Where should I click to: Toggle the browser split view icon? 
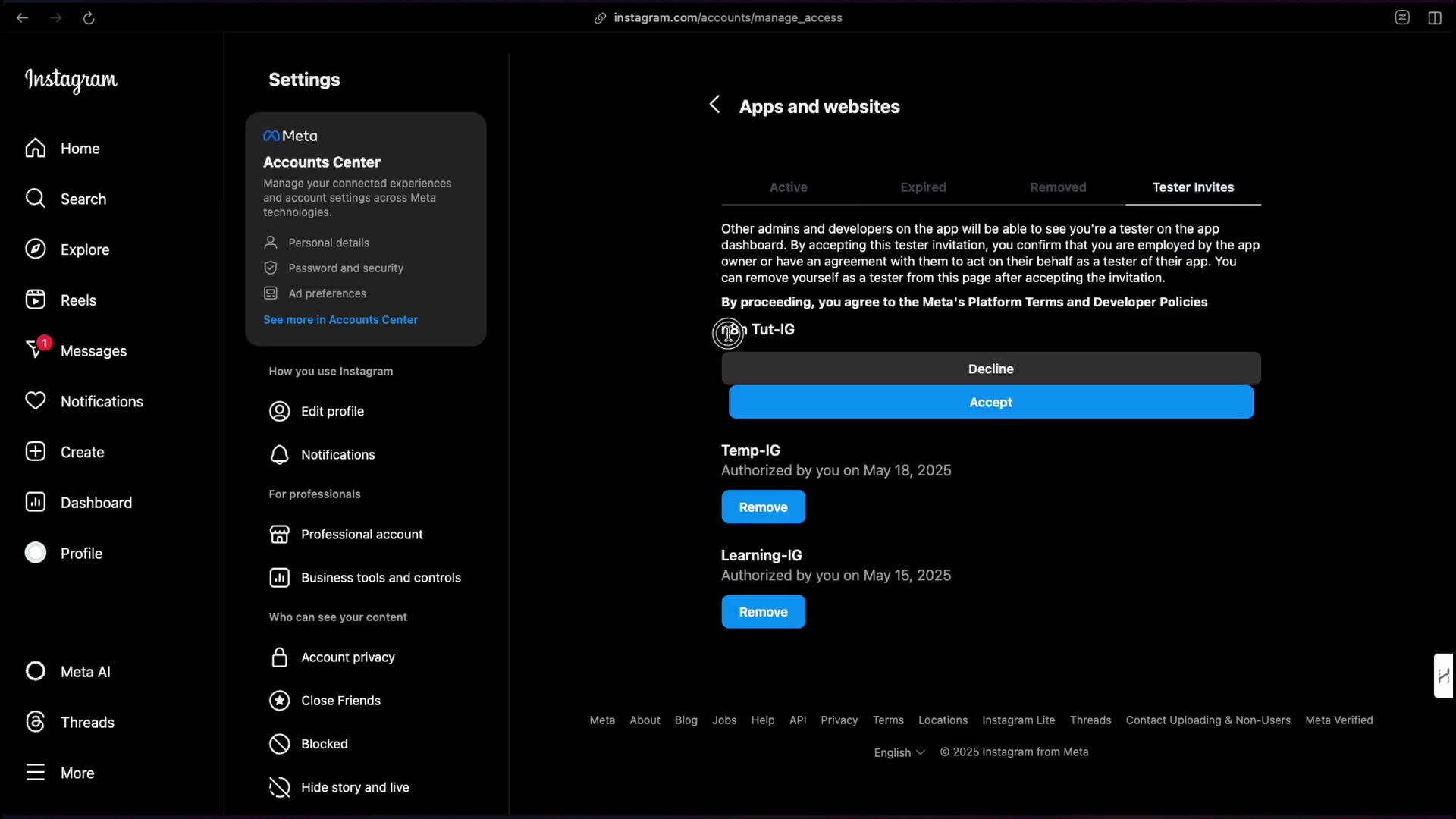click(x=1435, y=17)
